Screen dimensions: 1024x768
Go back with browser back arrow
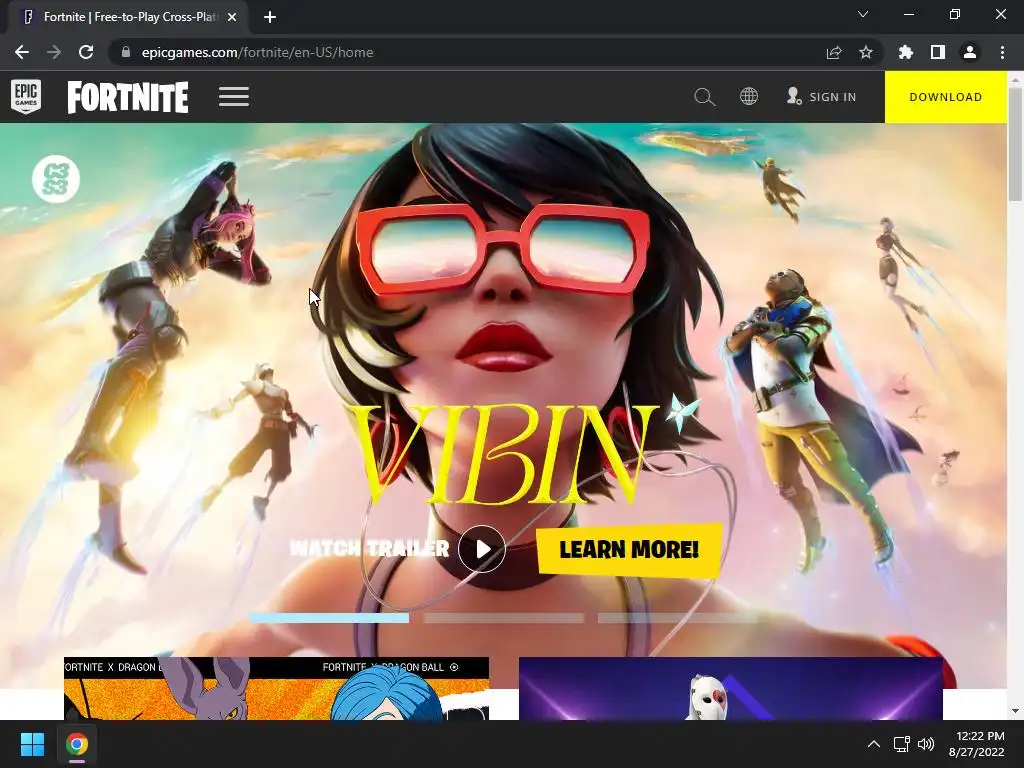(x=22, y=52)
